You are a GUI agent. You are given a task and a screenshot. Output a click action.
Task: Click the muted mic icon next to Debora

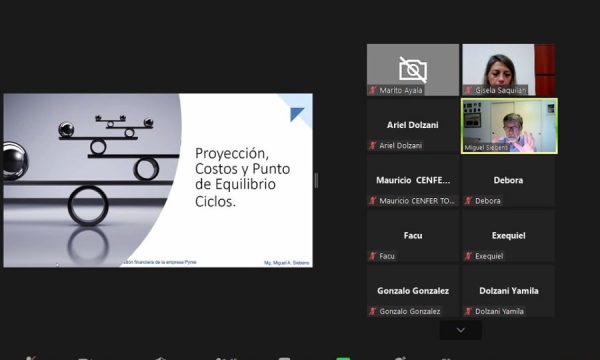[x=468, y=200]
